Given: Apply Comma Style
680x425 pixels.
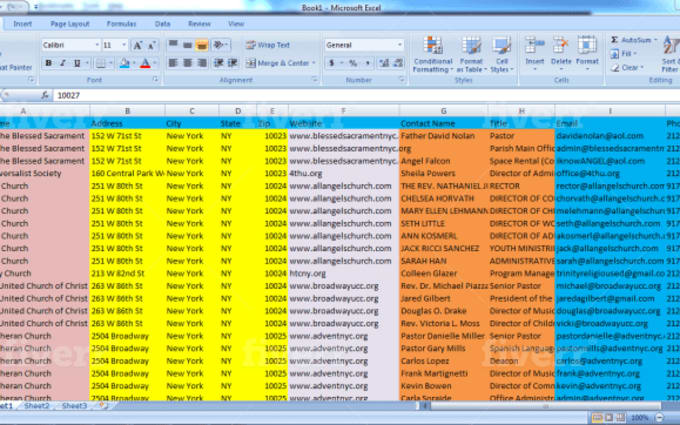Looking at the screenshot, I should point(367,63).
